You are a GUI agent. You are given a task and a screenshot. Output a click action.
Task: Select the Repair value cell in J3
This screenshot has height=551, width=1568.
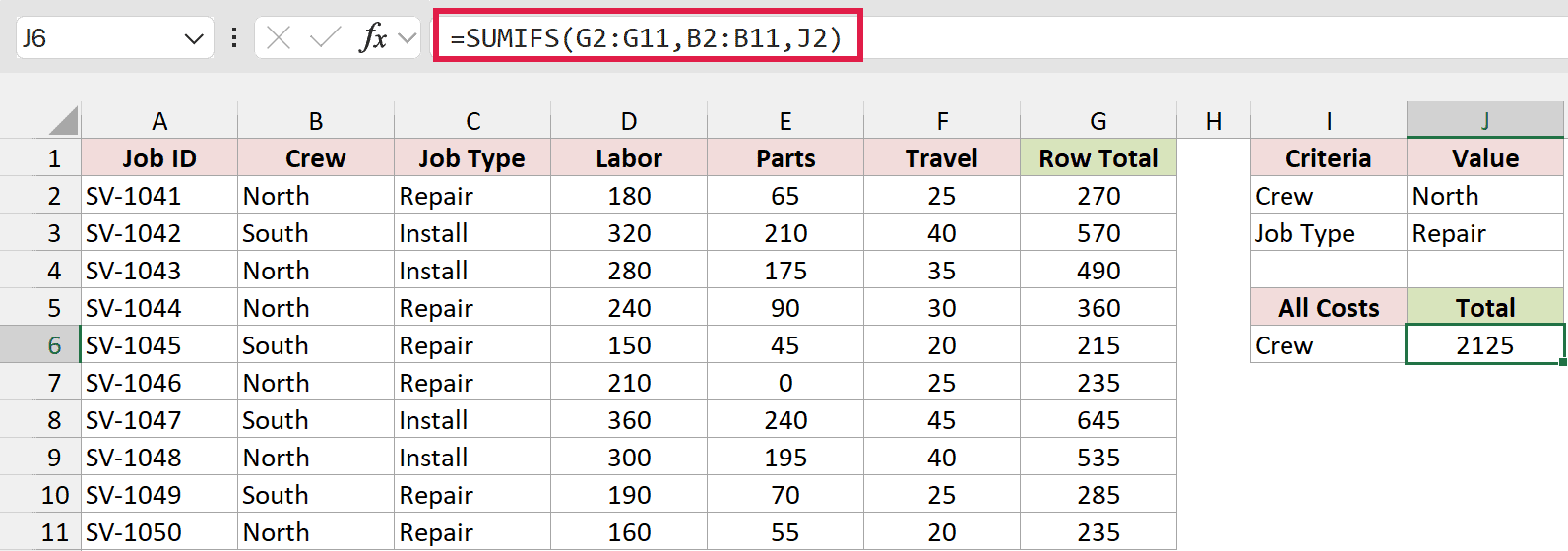tap(1485, 233)
